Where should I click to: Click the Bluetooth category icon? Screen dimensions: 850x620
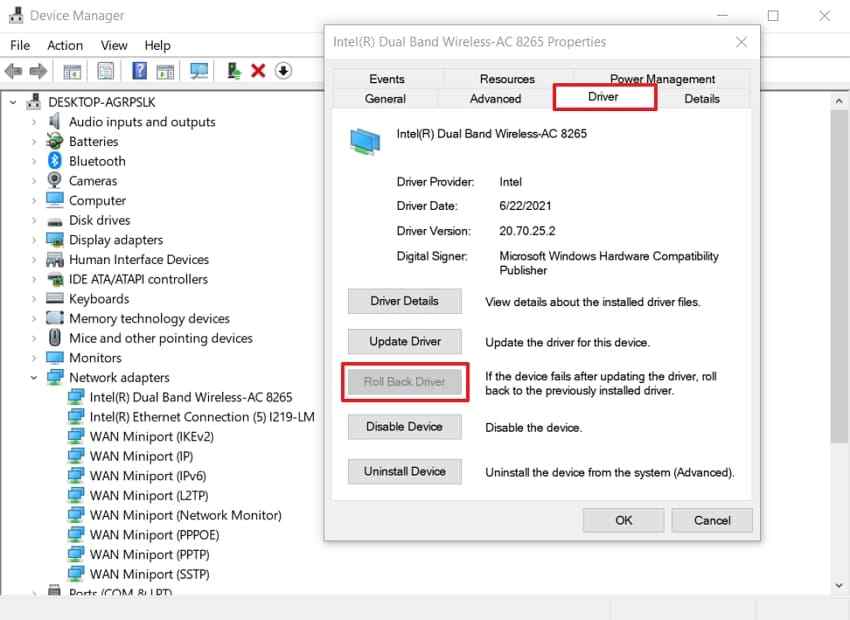[x=54, y=160]
